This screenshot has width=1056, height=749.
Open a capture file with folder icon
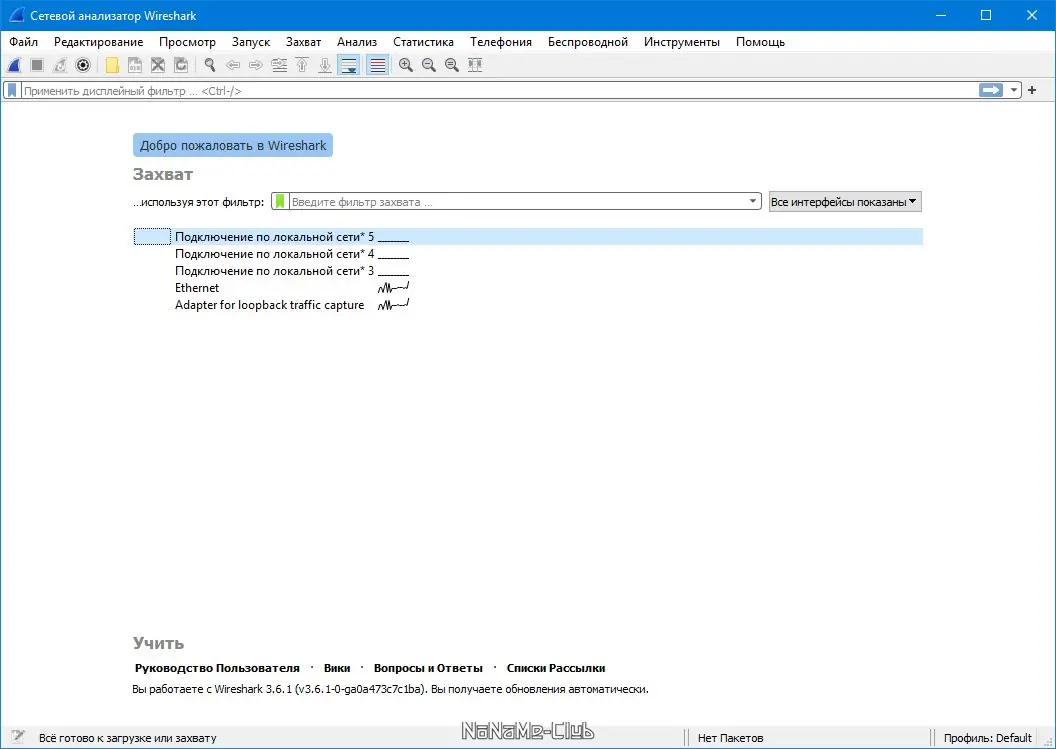click(112, 65)
